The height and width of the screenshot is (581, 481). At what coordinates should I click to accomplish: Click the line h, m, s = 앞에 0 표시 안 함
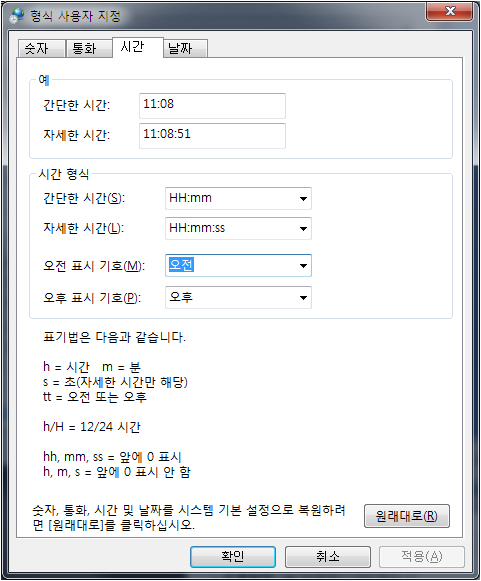(117, 472)
